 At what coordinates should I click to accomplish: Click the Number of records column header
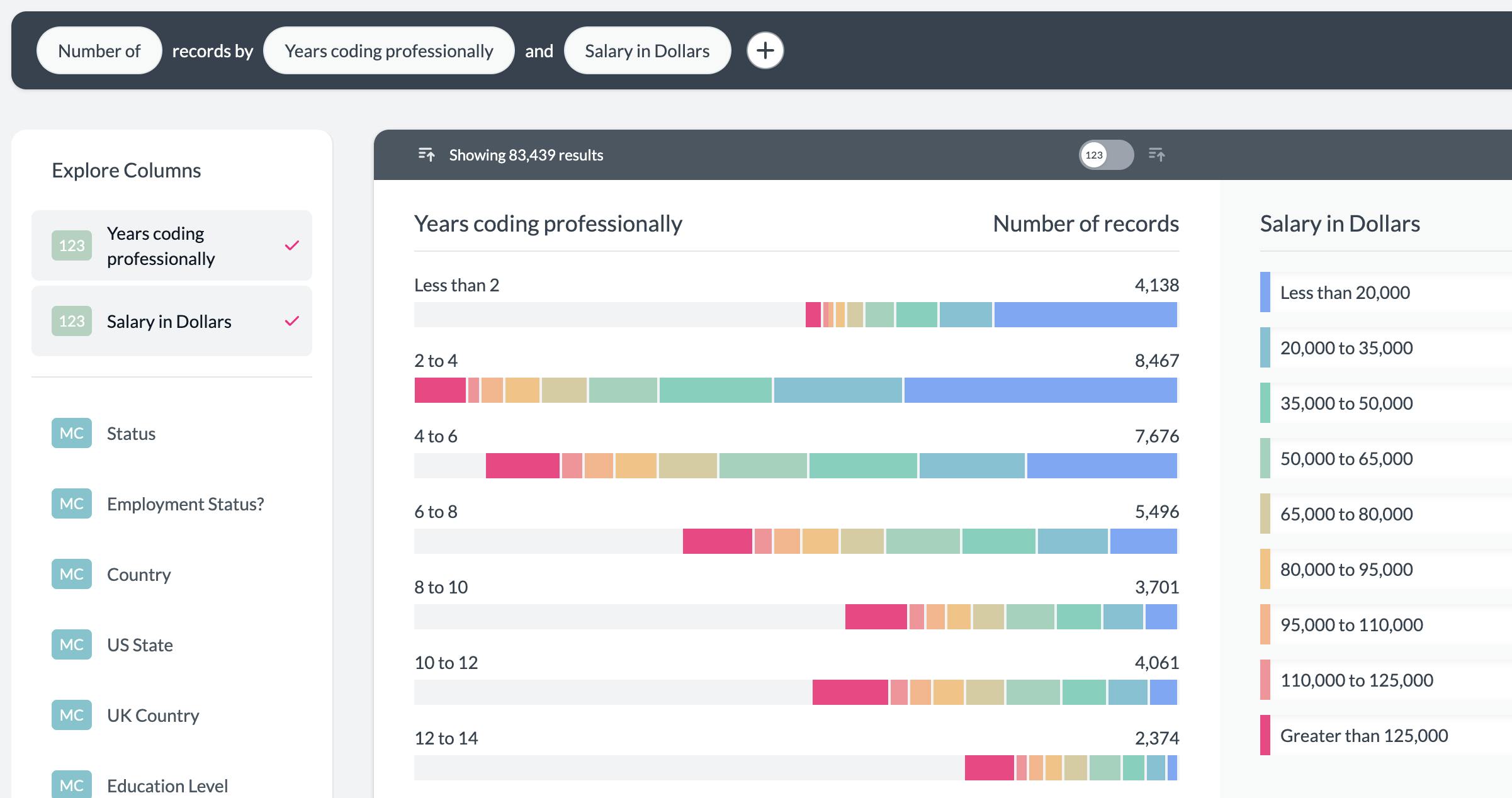pos(1085,223)
